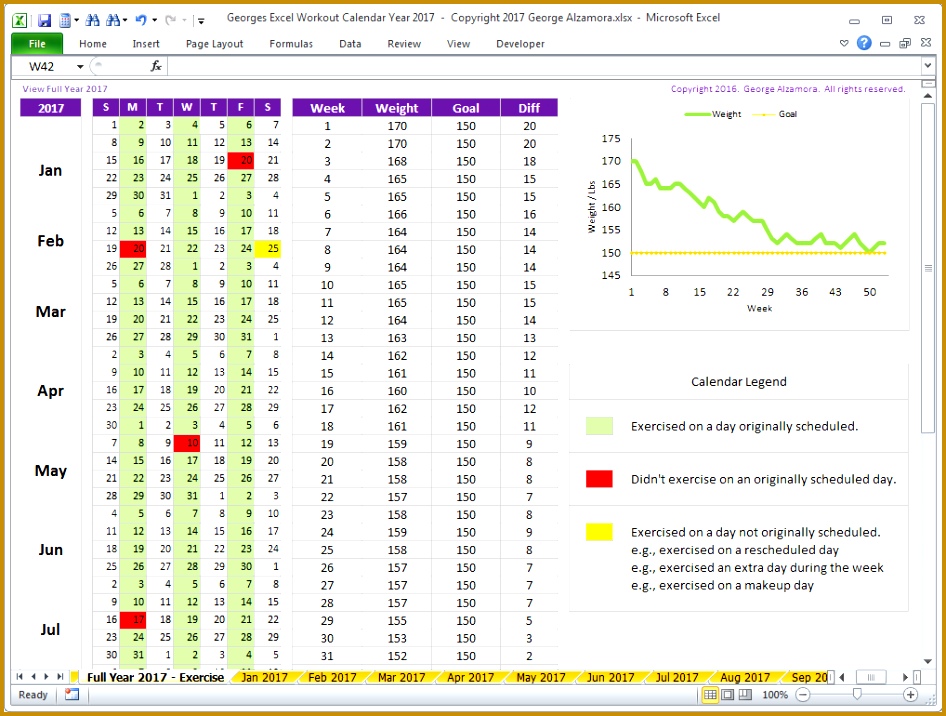The image size is (946, 716).
Task: Open the Data ribbon tab
Action: (350, 43)
